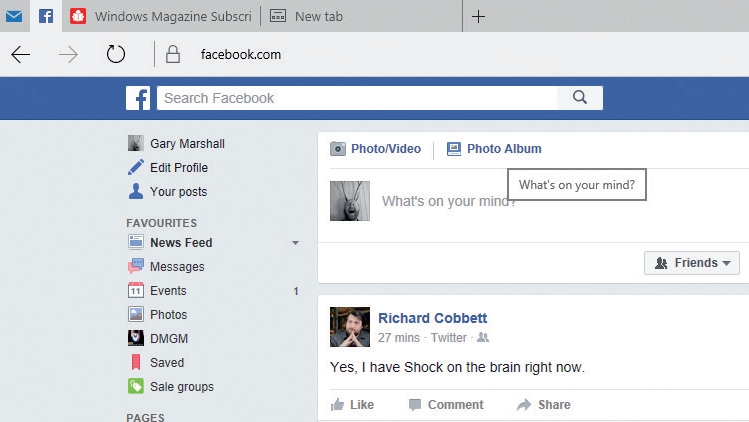Click the Twitter source link

point(449,338)
